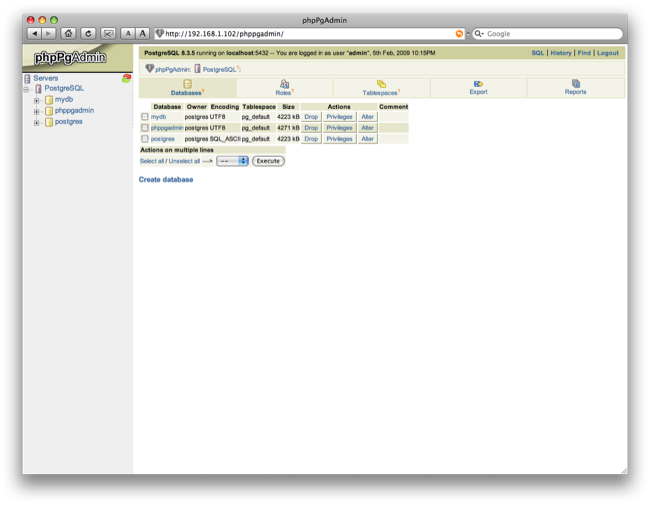Click the Google search field

point(547,34)
